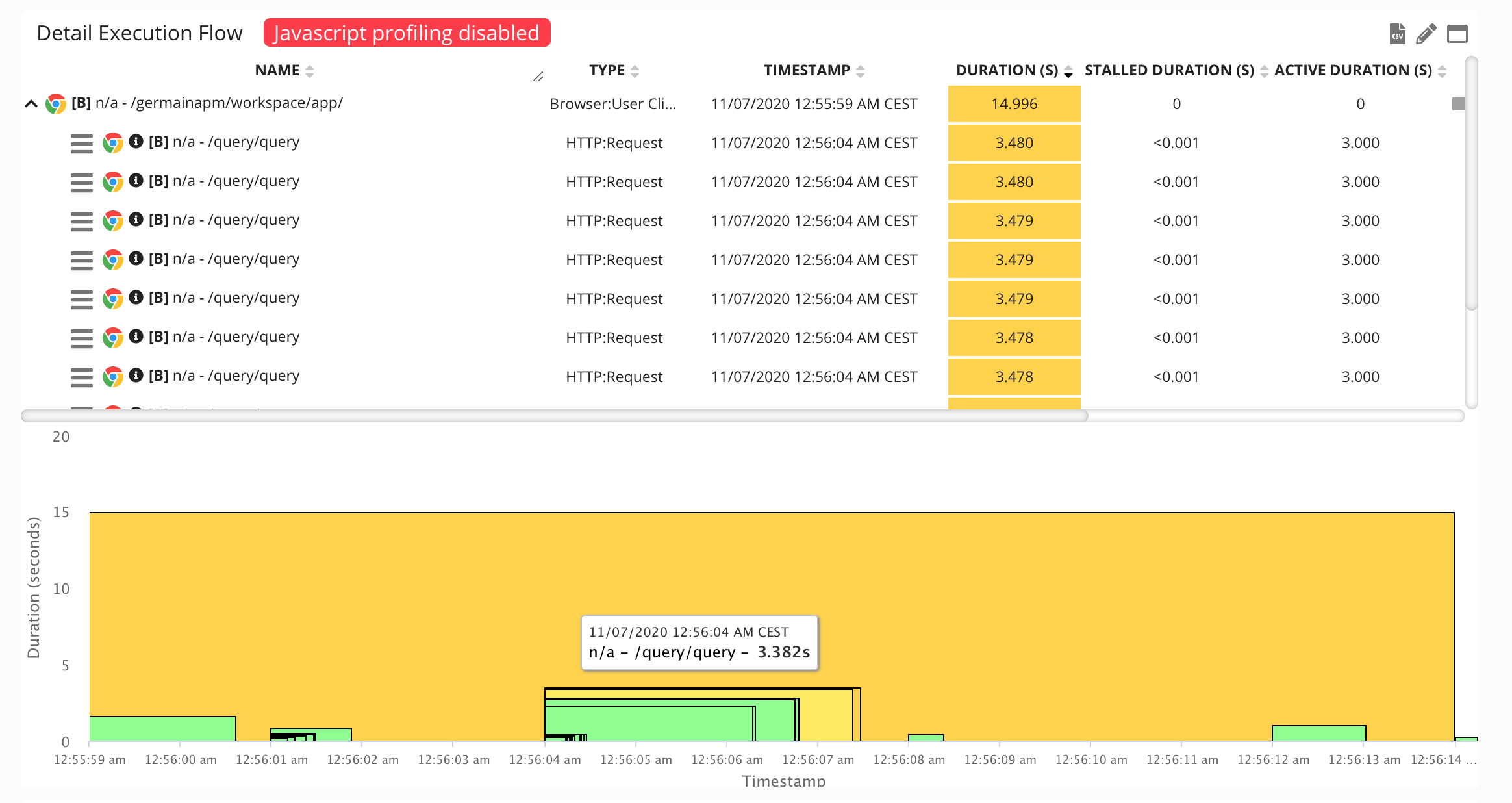Viewport: 1512px width, 803px height.
Task: Click the info icon on the last visible query row
Action: pyautogui.click(x=136, y=376)
